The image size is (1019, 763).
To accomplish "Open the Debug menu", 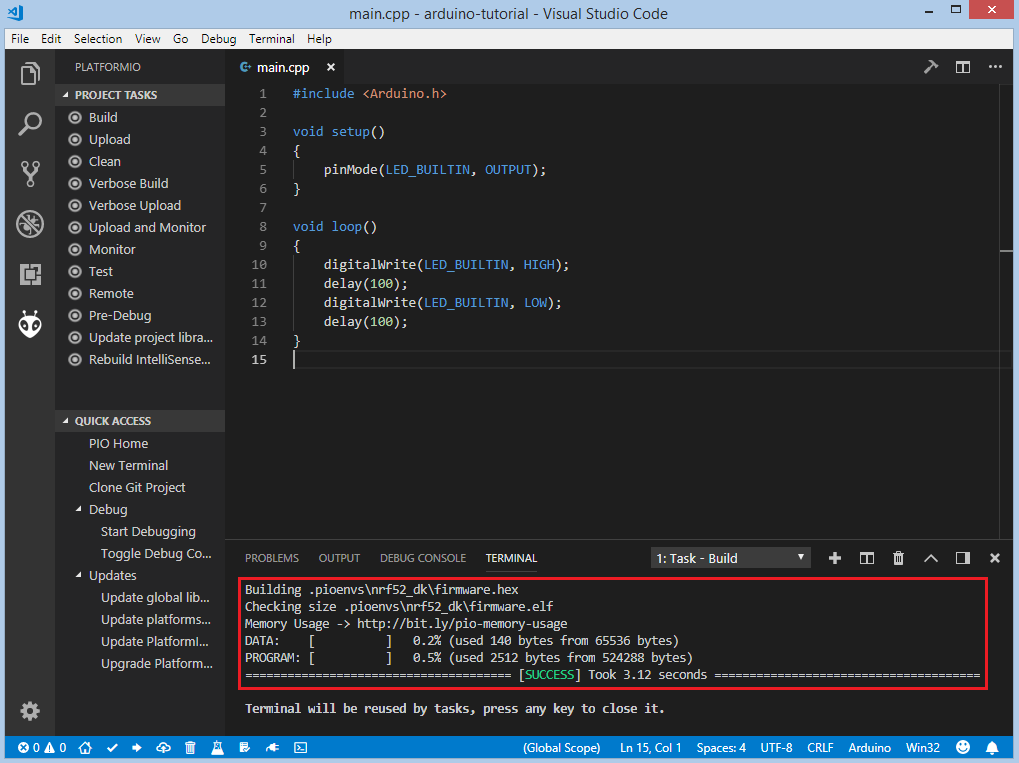I will (218, 39).
